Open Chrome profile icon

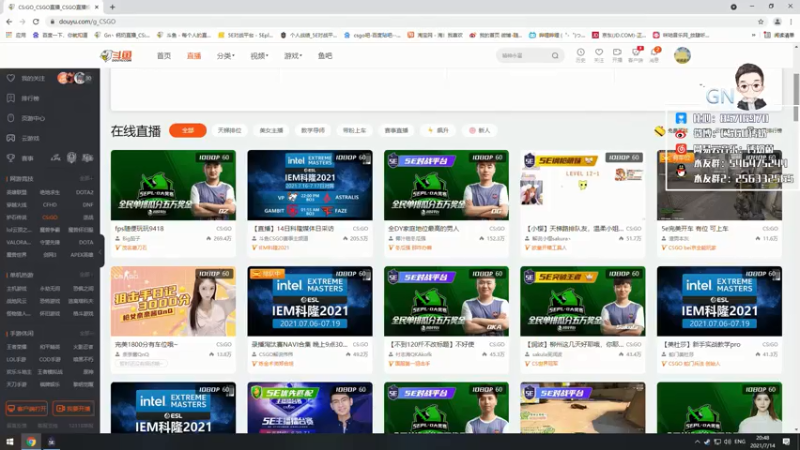click(x=777, y=21)
